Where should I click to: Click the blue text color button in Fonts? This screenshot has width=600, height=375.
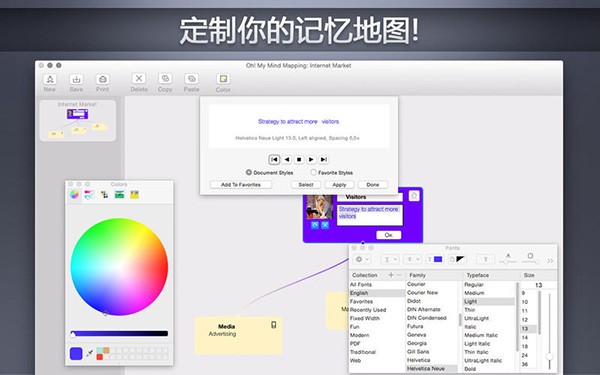coord(435,259)
